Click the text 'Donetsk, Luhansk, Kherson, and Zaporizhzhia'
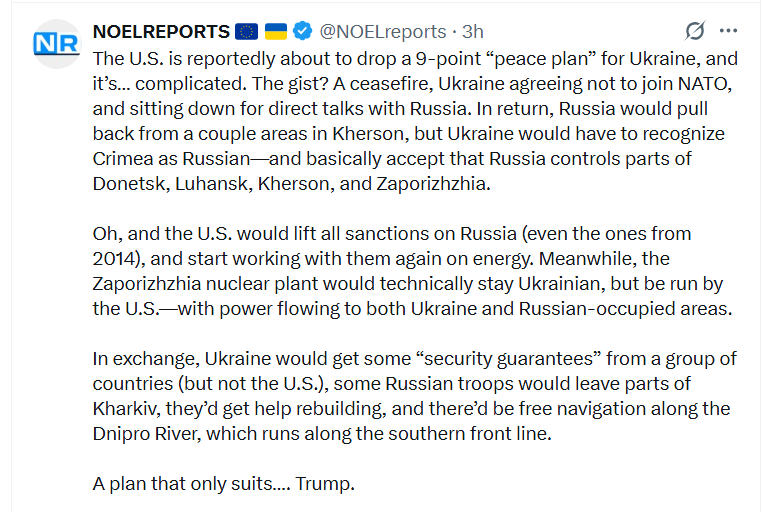This screenshot has width=762, height=512. 291,184
